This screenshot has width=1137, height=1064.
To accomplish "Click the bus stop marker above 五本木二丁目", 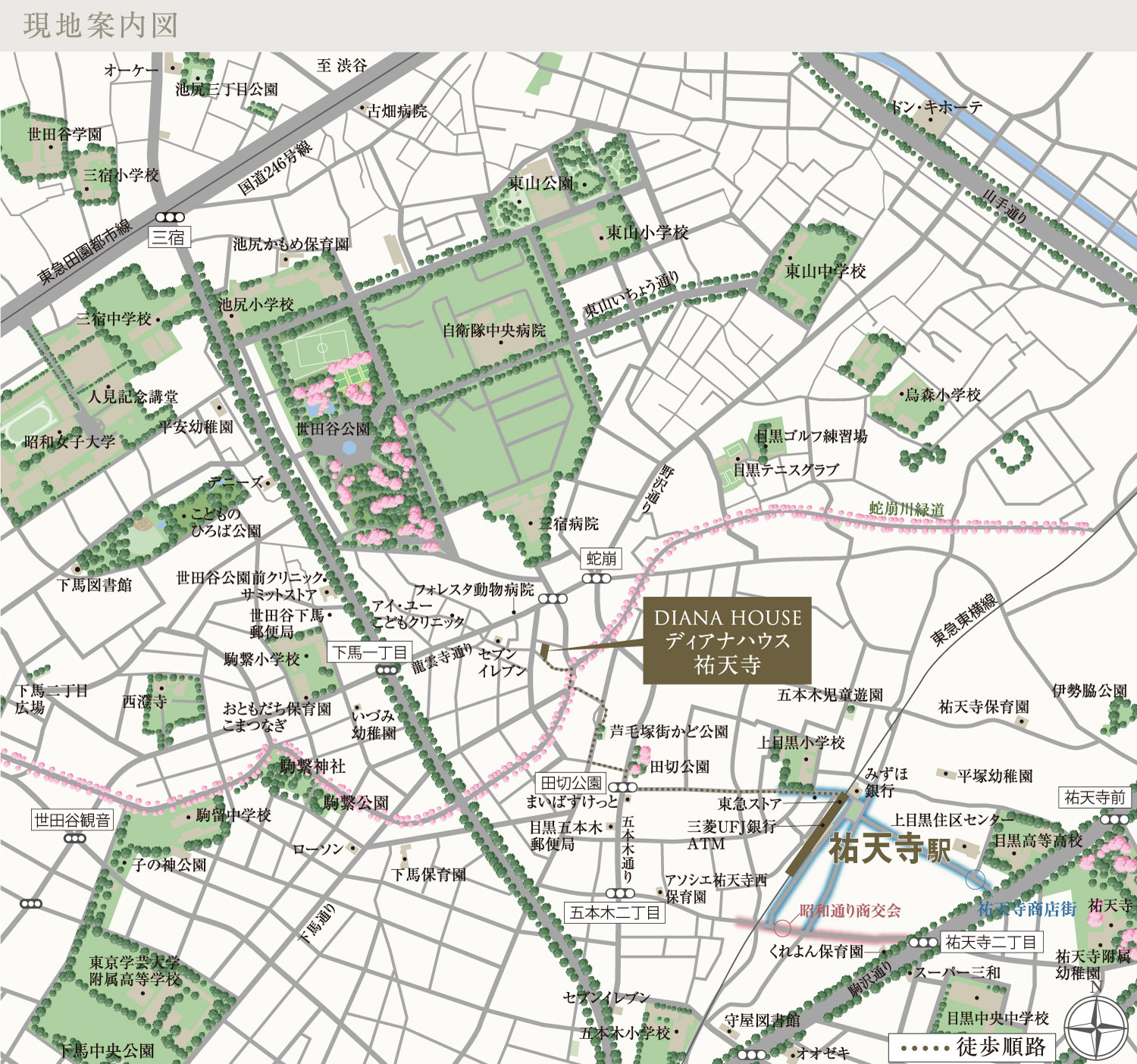I will [x=620, y=894].
